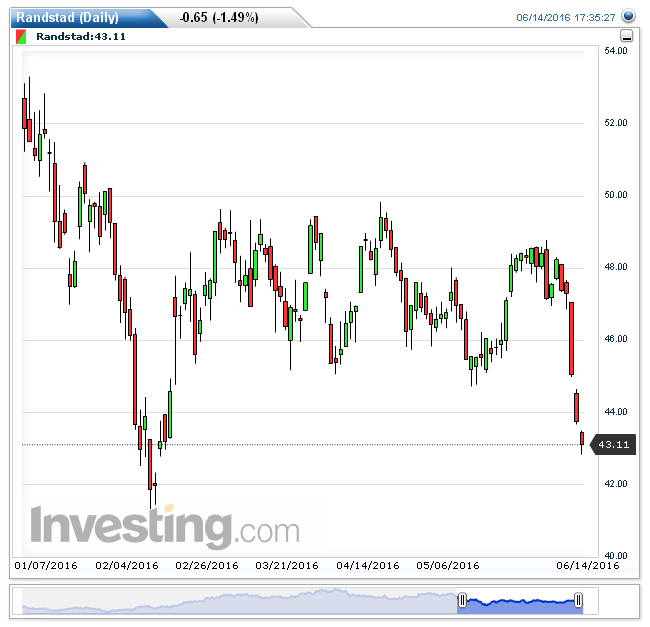Viewport: 650px width, 627px height.
Task: Click the 42.00 price axis label
Action: (616, 484)
